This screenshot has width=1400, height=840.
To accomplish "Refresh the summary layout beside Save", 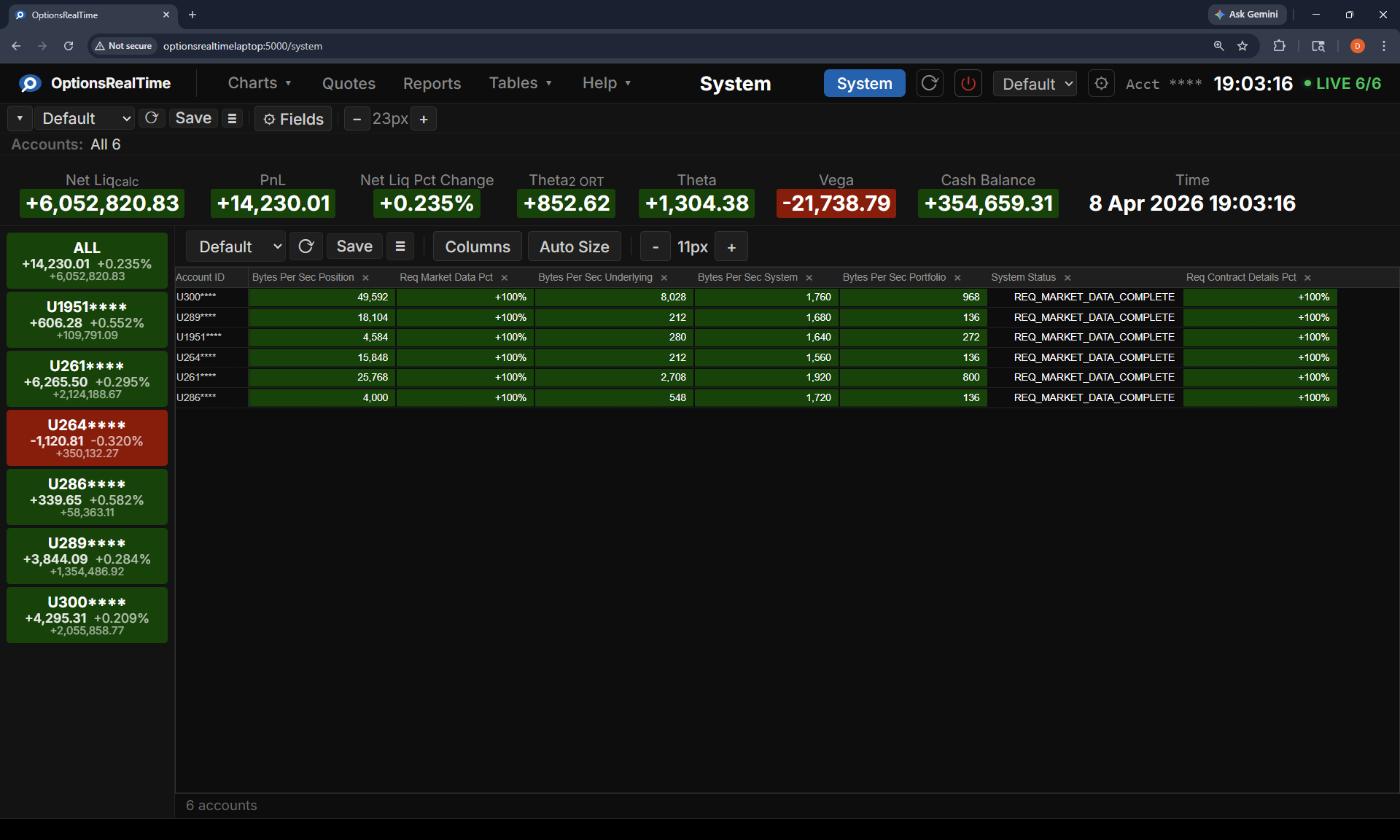I will [x=152, y=118].
